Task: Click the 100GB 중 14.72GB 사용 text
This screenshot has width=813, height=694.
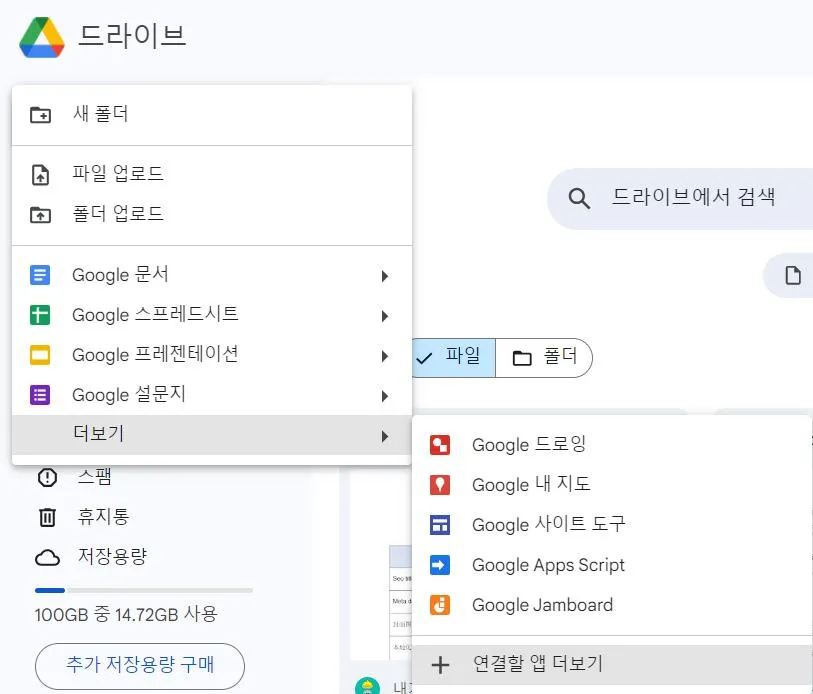Action: coord(126,615)
